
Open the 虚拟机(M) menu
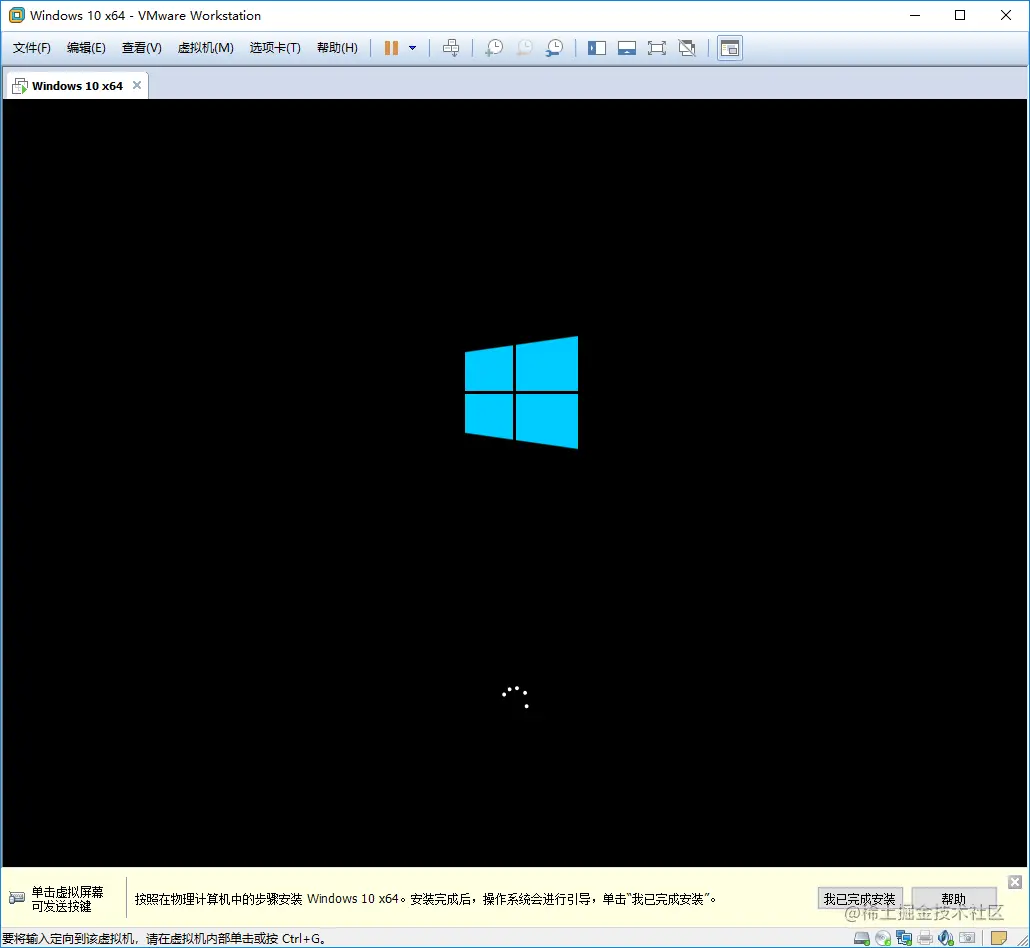tap(206, 48)
